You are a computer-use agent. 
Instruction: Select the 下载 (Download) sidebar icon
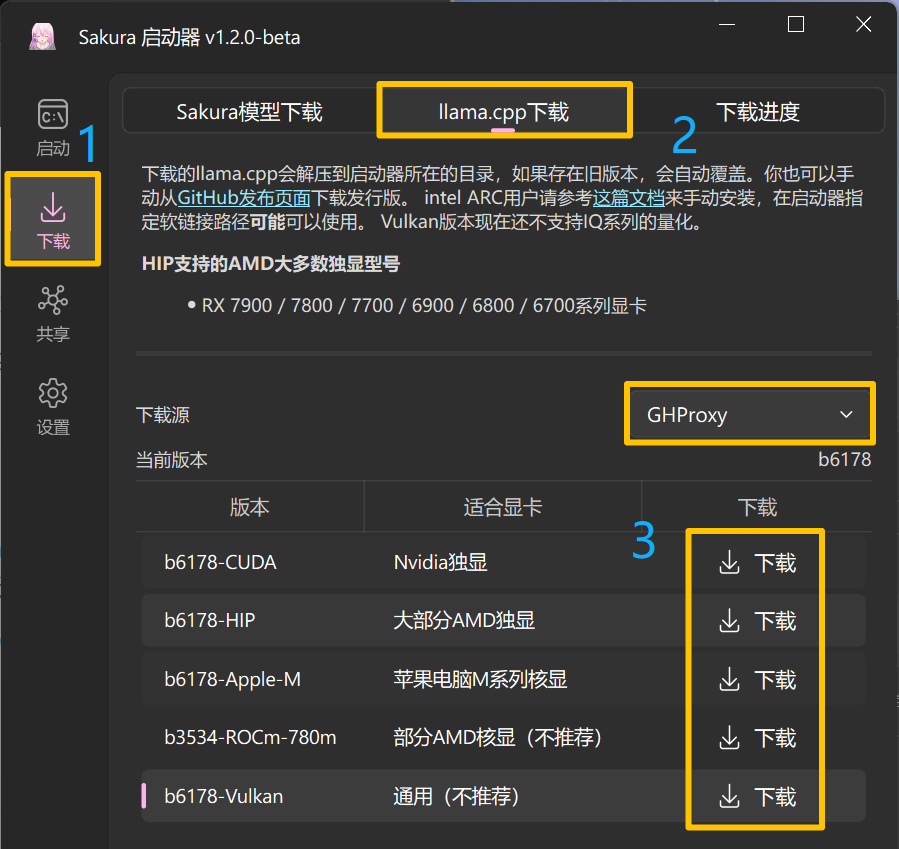click(53, 219)
